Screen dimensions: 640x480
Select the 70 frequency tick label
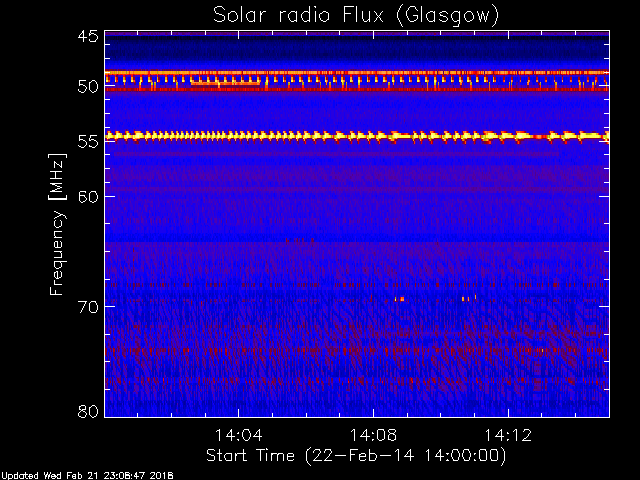click(88, 307)
